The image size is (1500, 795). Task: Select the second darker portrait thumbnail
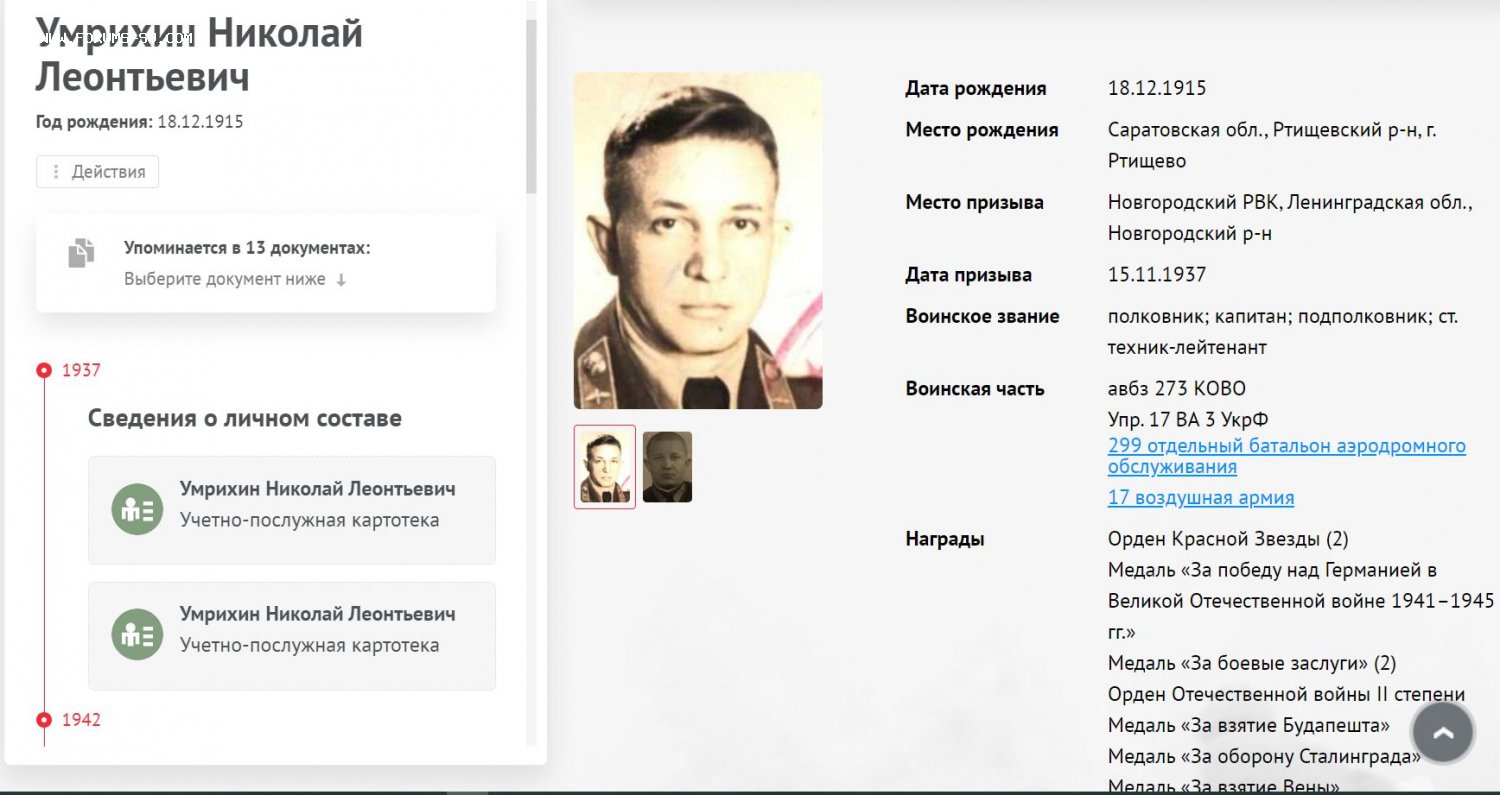pos(667,467)
